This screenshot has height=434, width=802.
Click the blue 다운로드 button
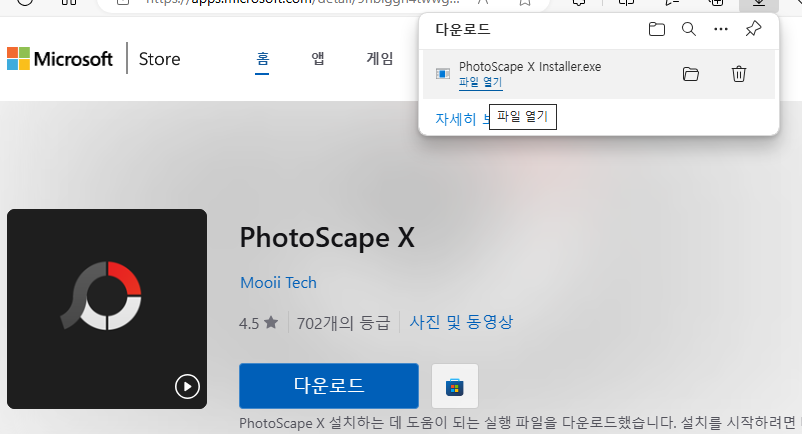[x=329, y=386]
